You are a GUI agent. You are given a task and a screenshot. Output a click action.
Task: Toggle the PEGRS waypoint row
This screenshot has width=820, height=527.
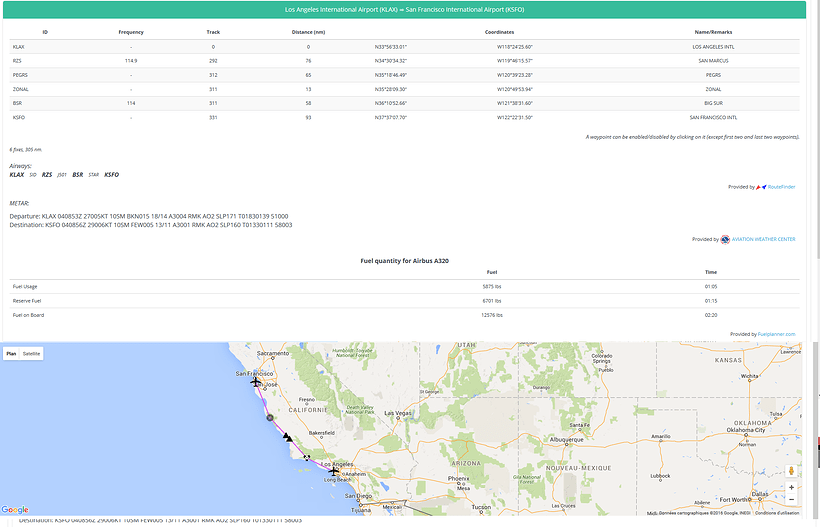pyautogui.click(x=18, y=75)
